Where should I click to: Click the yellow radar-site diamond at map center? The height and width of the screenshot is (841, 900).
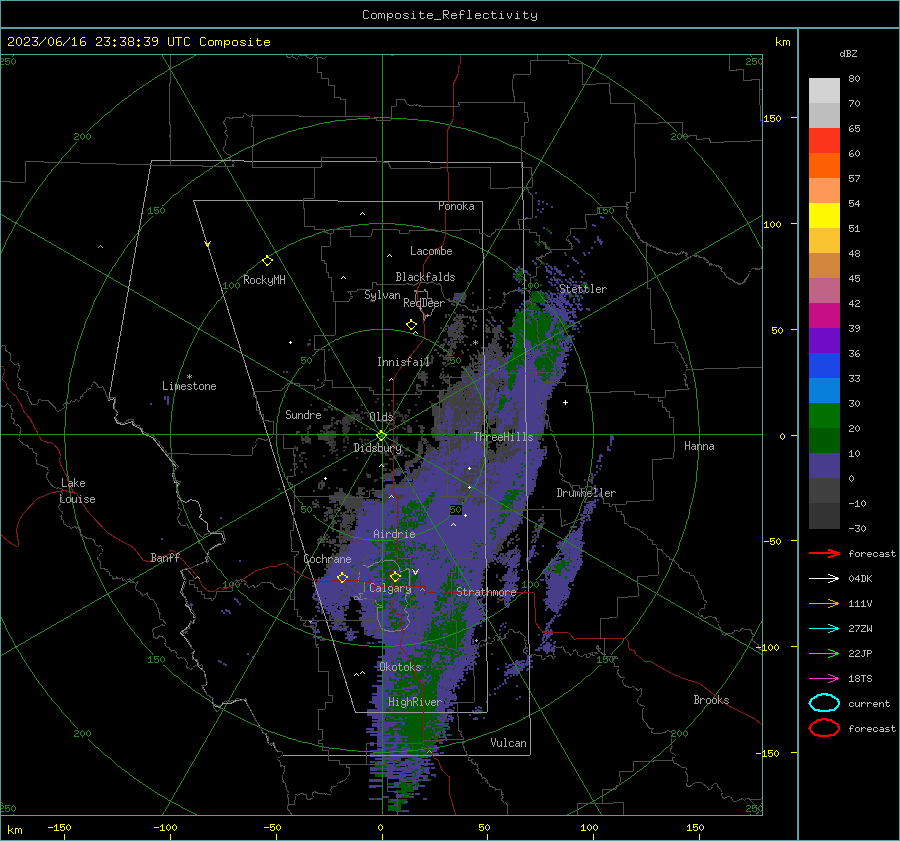click(381, 436)
